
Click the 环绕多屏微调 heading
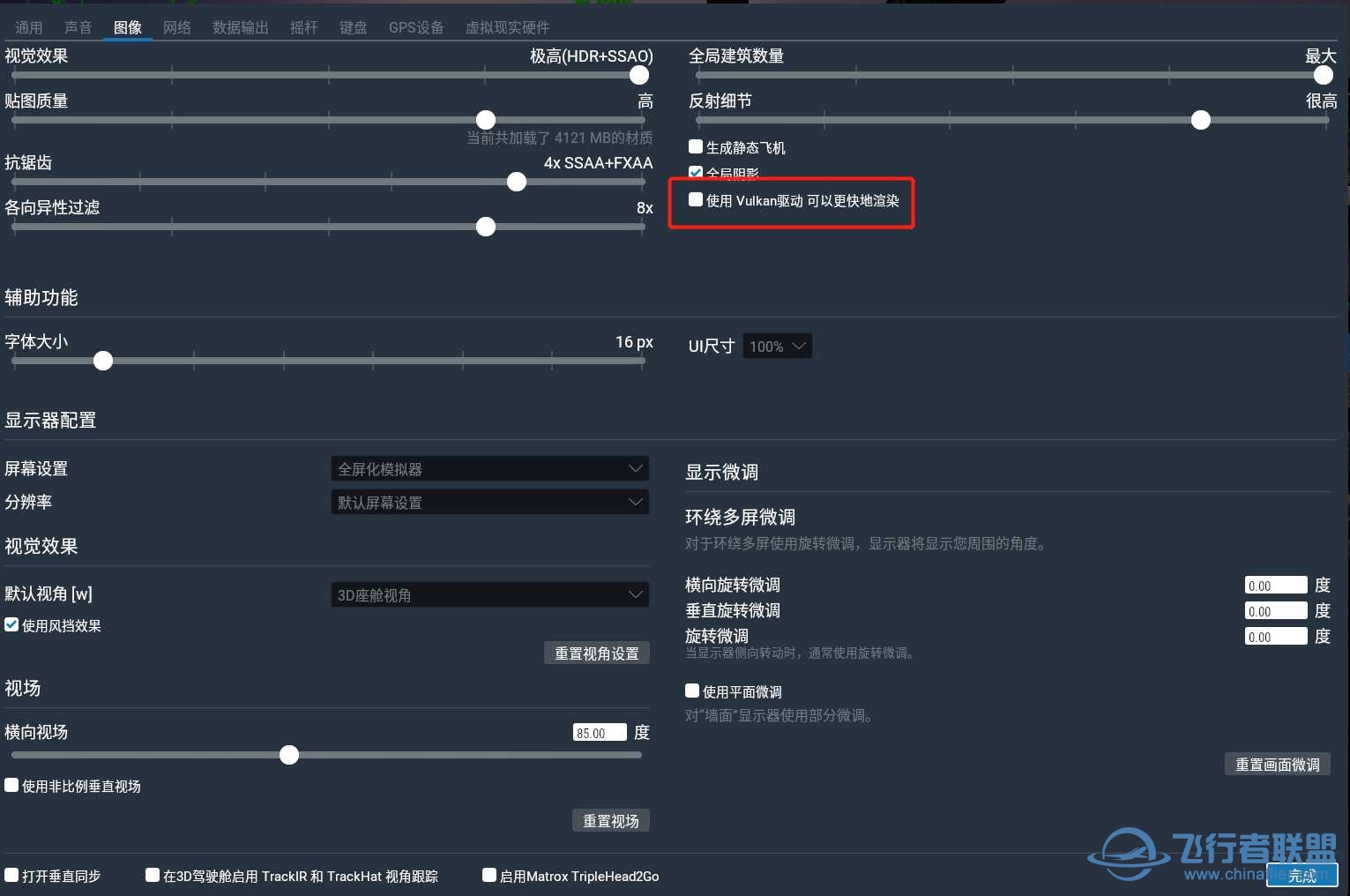point(740,517)
